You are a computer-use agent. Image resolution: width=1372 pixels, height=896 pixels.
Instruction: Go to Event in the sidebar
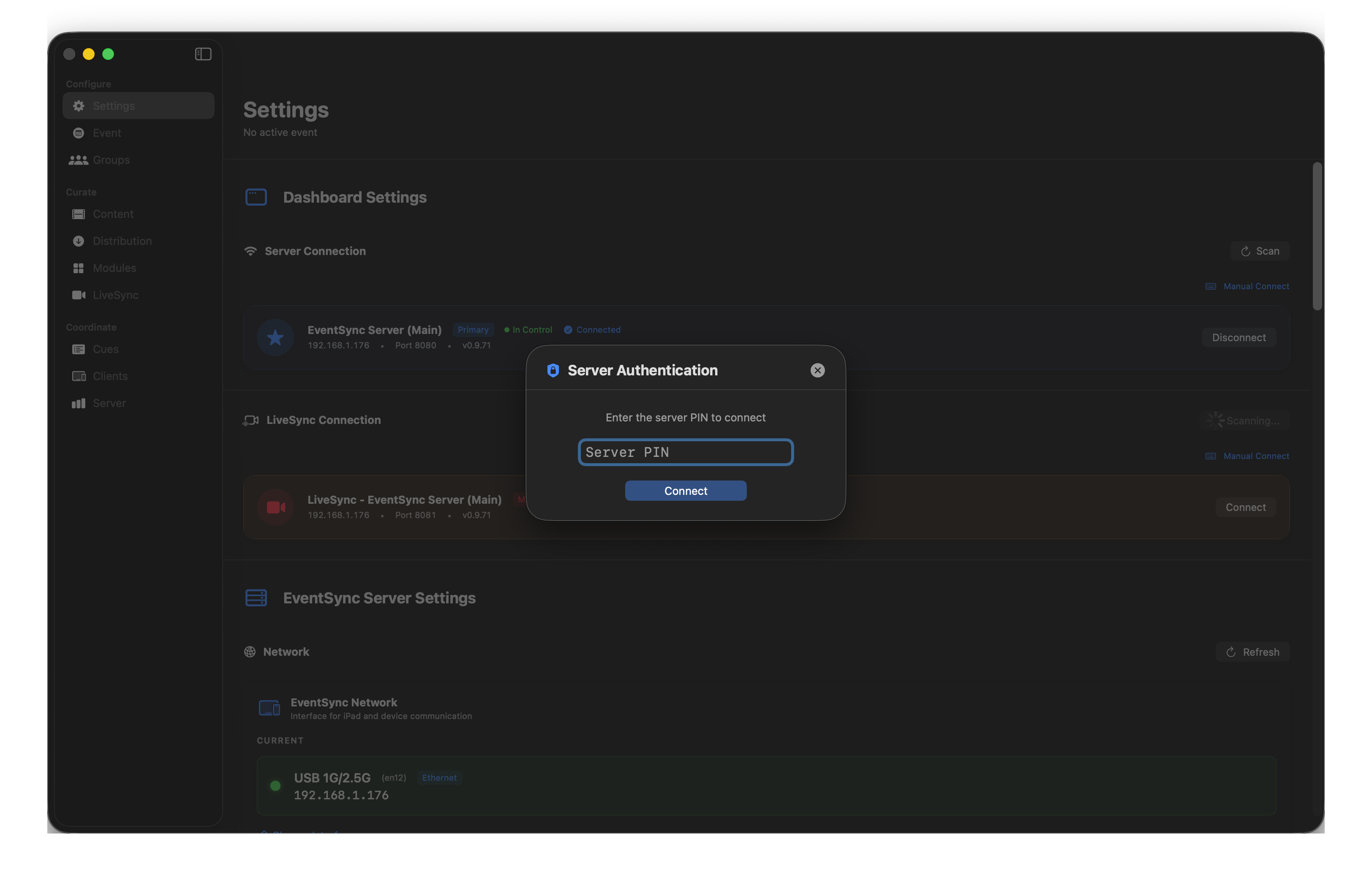[x=139, y=133]
